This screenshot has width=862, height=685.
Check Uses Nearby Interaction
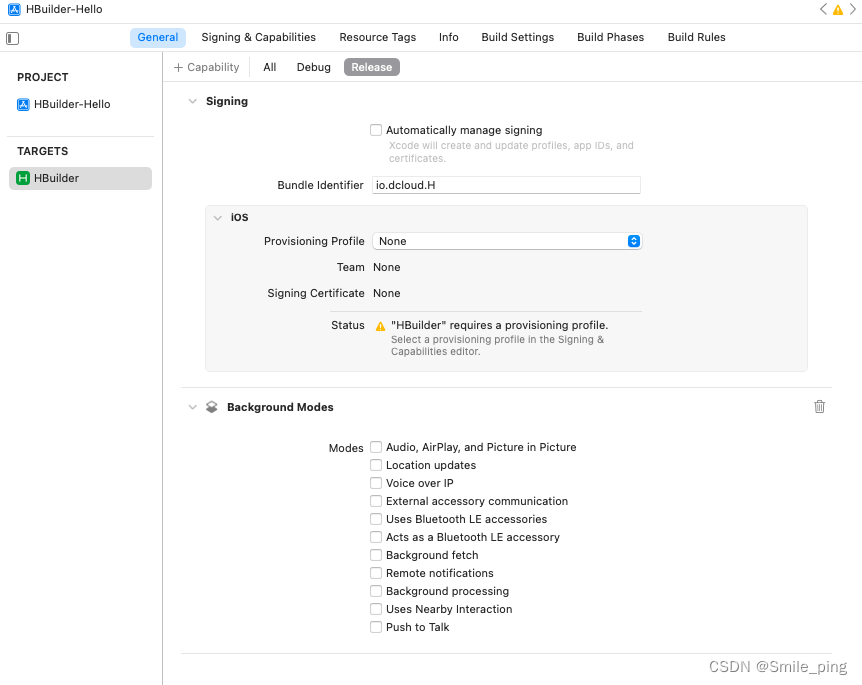(376, 609)
